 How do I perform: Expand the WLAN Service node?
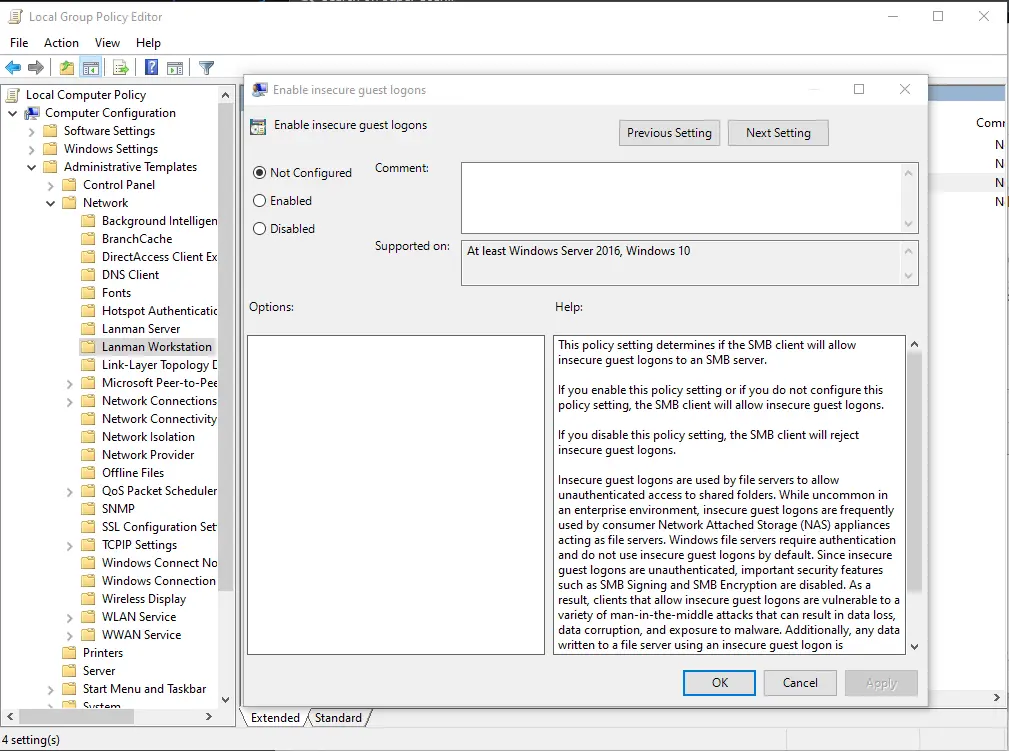pyautogui.click(x=68, y=616)
